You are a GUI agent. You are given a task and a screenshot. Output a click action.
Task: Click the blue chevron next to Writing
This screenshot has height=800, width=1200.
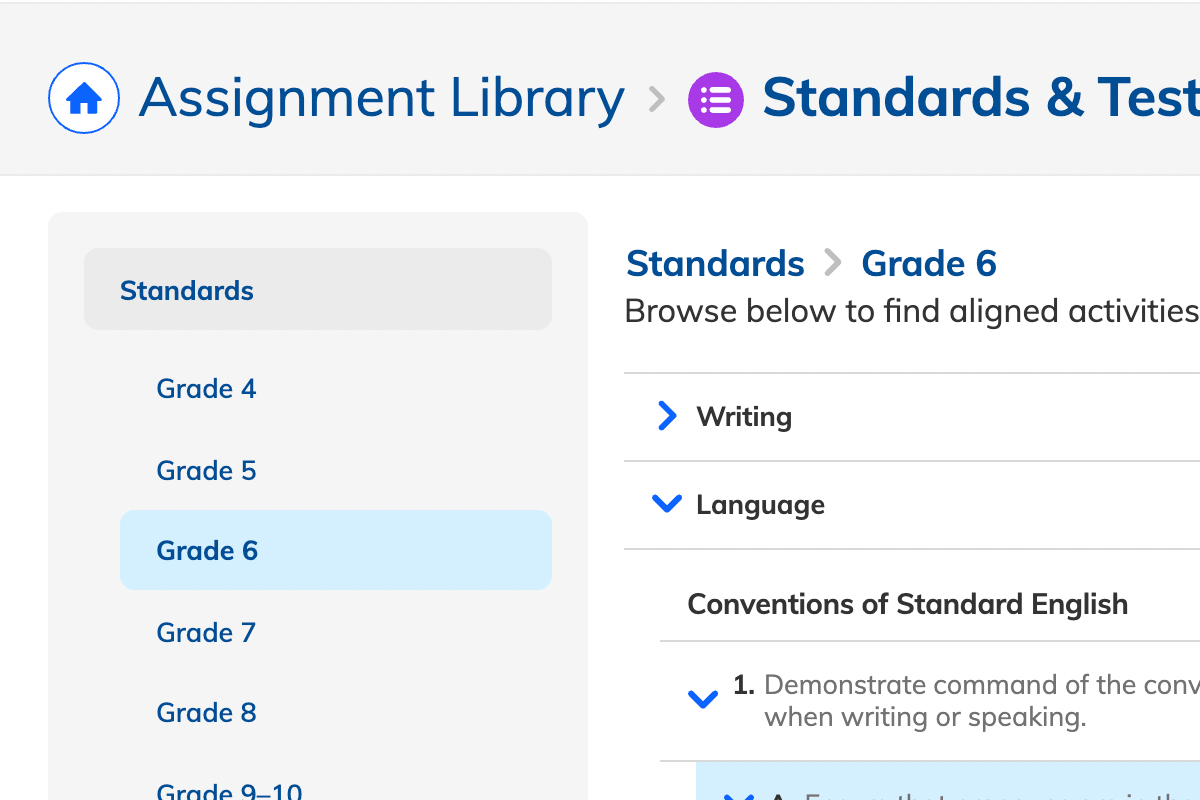pyautogui.click(x=666, y=416)
